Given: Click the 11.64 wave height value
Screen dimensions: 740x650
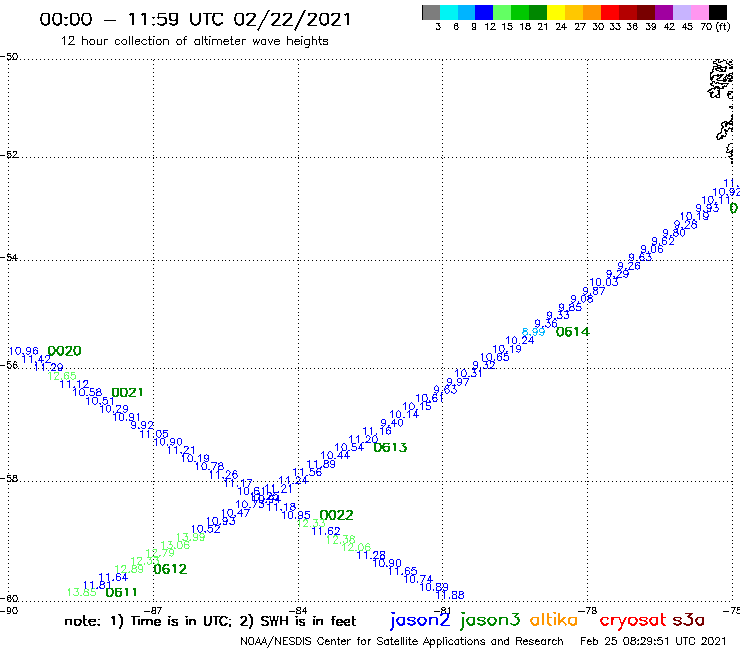Looking at the screenshot, I should coord(113,577).
